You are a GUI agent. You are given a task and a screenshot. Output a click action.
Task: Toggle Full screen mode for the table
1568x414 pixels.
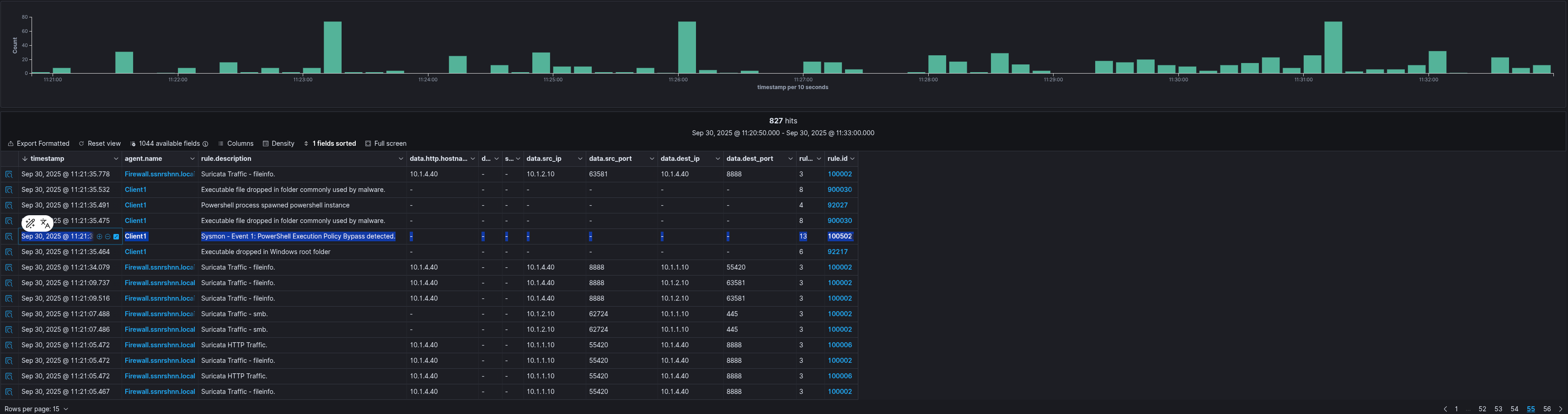tap(385, 144)
